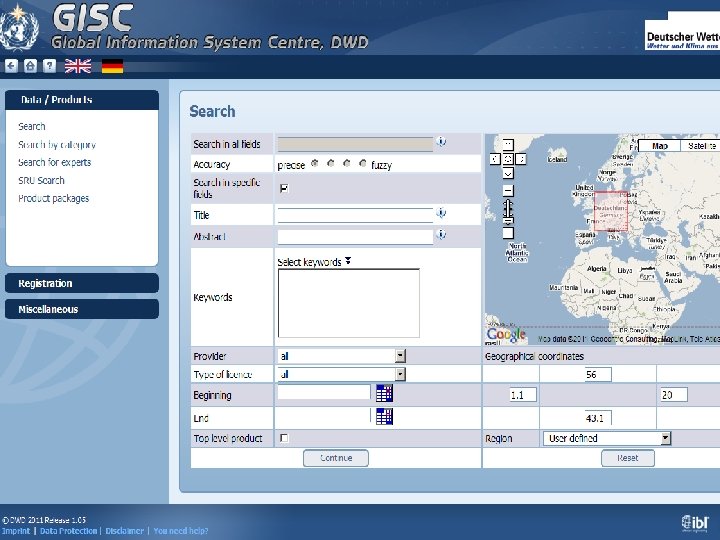Click the east coordinate field showing 20

[674, 394]
